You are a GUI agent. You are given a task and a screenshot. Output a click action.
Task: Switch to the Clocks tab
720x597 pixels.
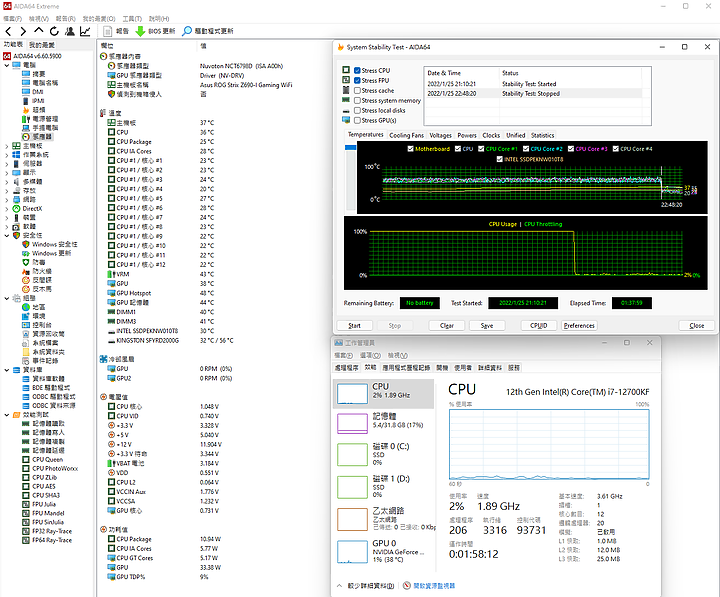(x=491, y=135)
